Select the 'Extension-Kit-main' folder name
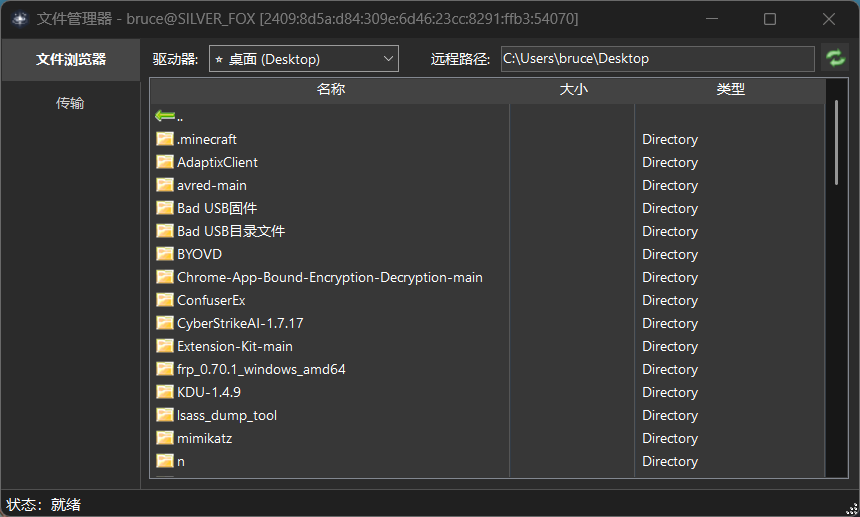Screen dimensions: 860x517 [x=235, y=346]
